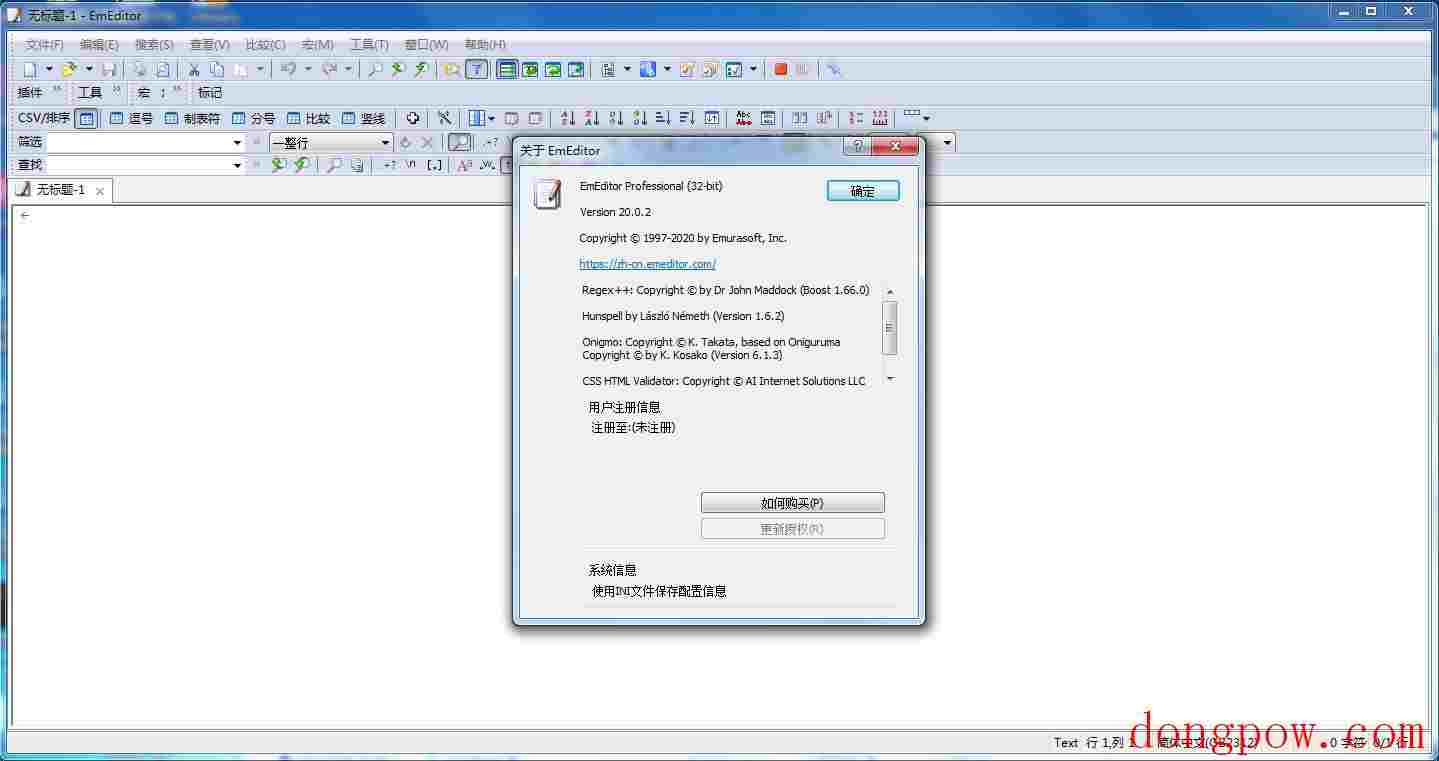
Task: Click the Cut scissors icon
Action: [194, 69]
